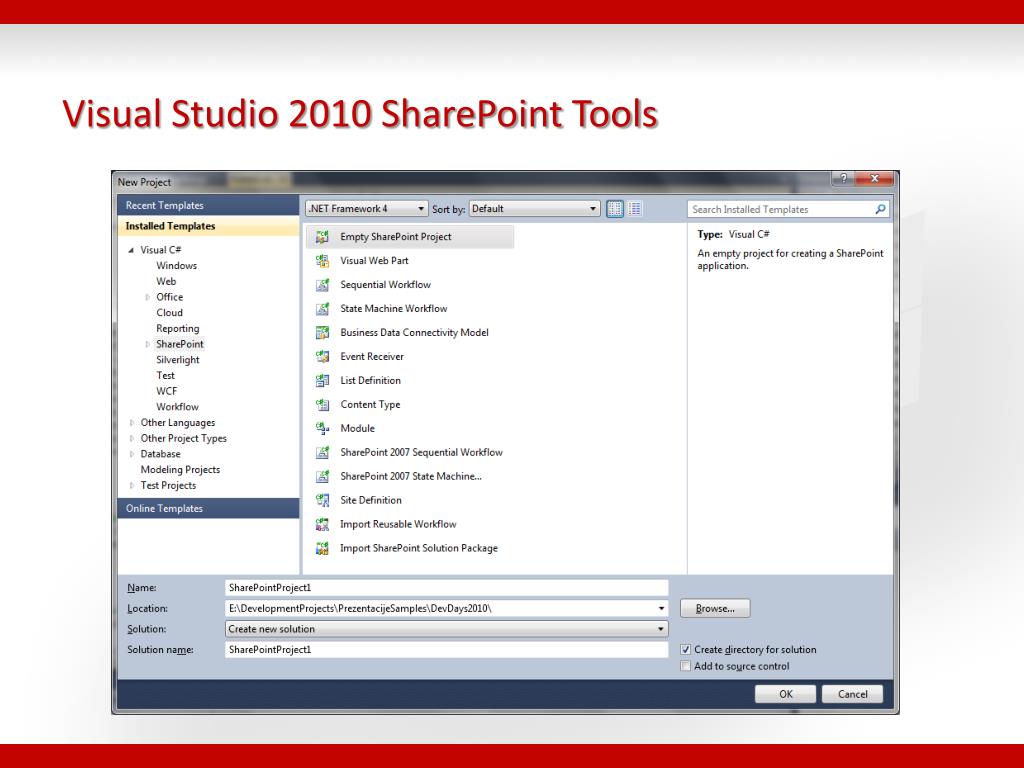
Task: Select the Site Definition template icon
Action: (322, 500)
